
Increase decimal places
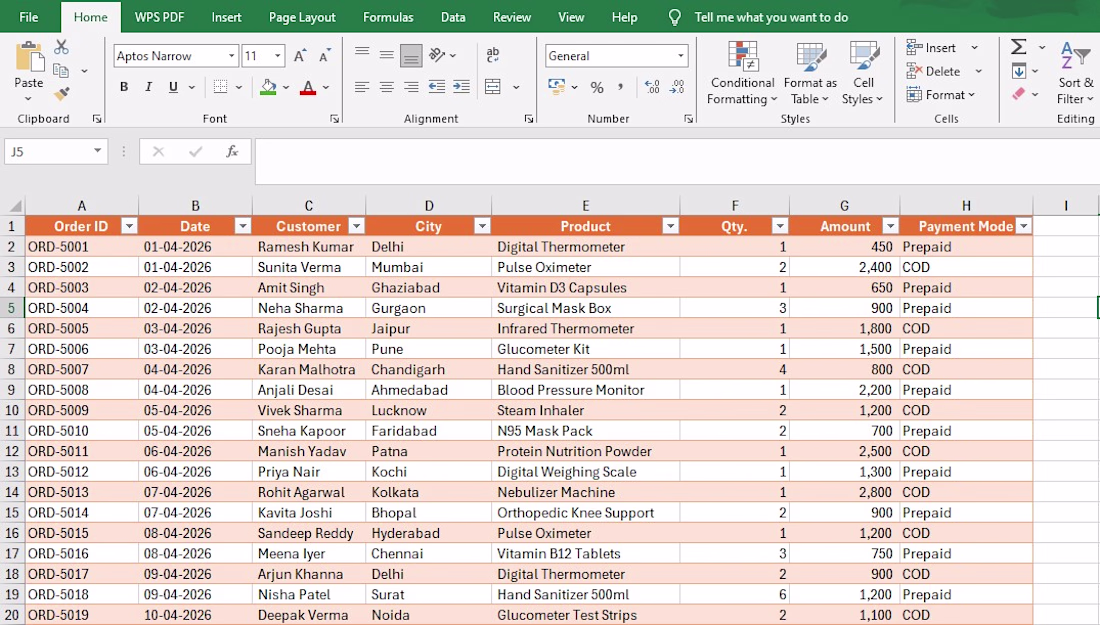pyautogui.click(x=652, y=87)
